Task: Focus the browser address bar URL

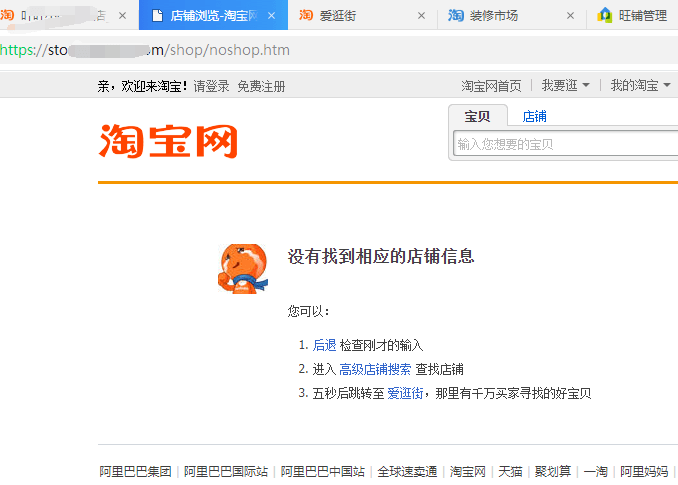Action: (145, 50)
